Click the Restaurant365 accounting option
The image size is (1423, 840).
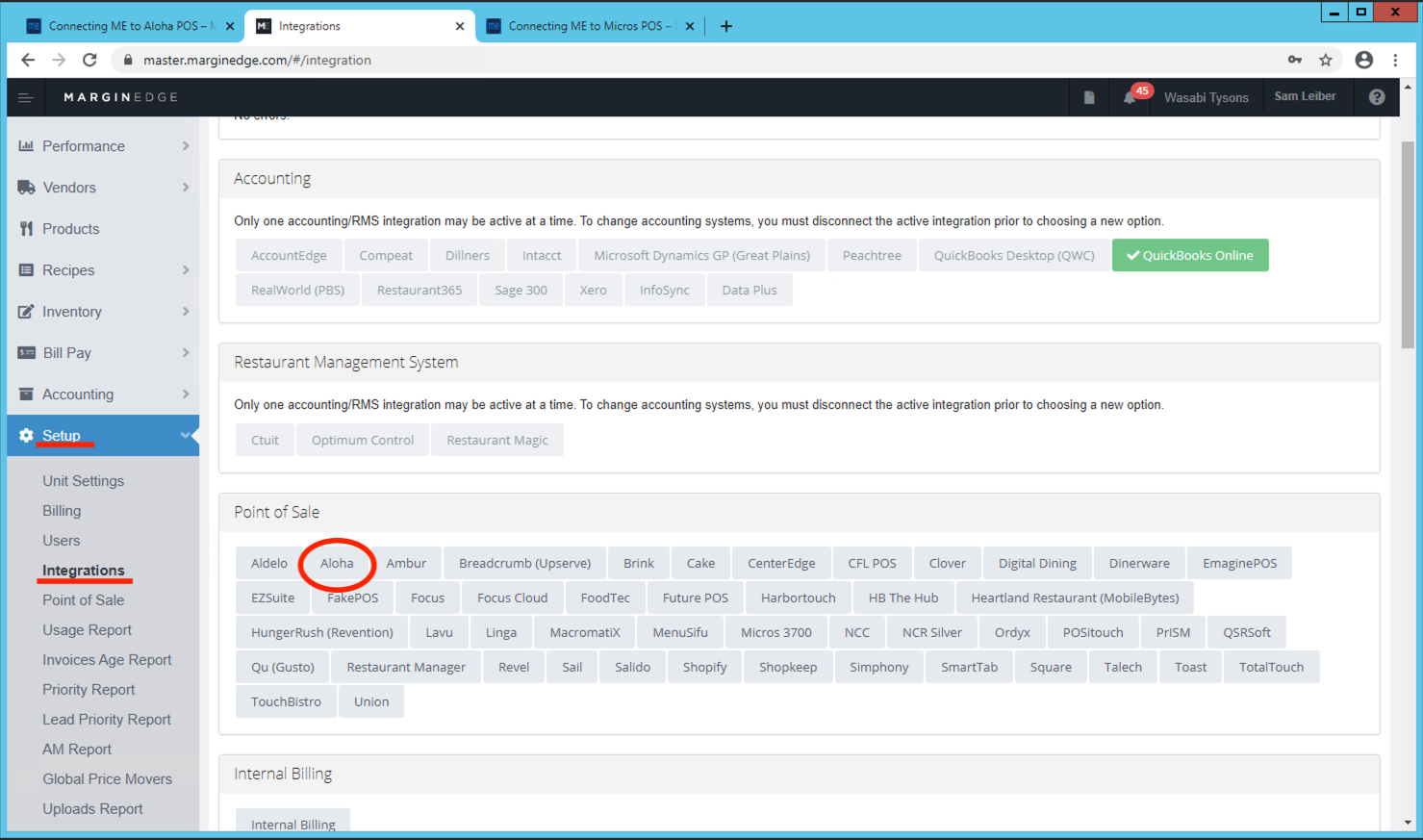419,290
